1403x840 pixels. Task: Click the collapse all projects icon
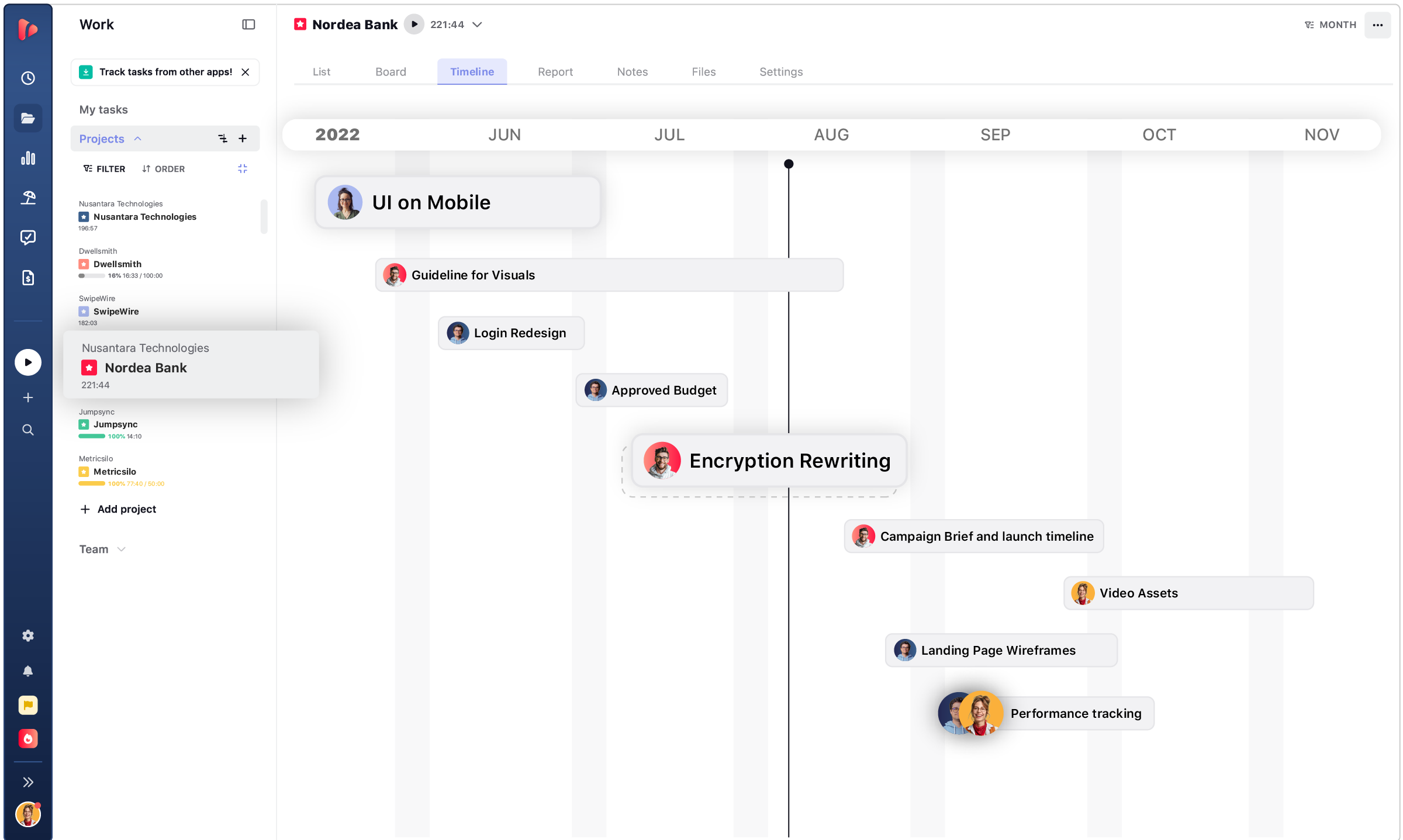click(x=243, y=169)
